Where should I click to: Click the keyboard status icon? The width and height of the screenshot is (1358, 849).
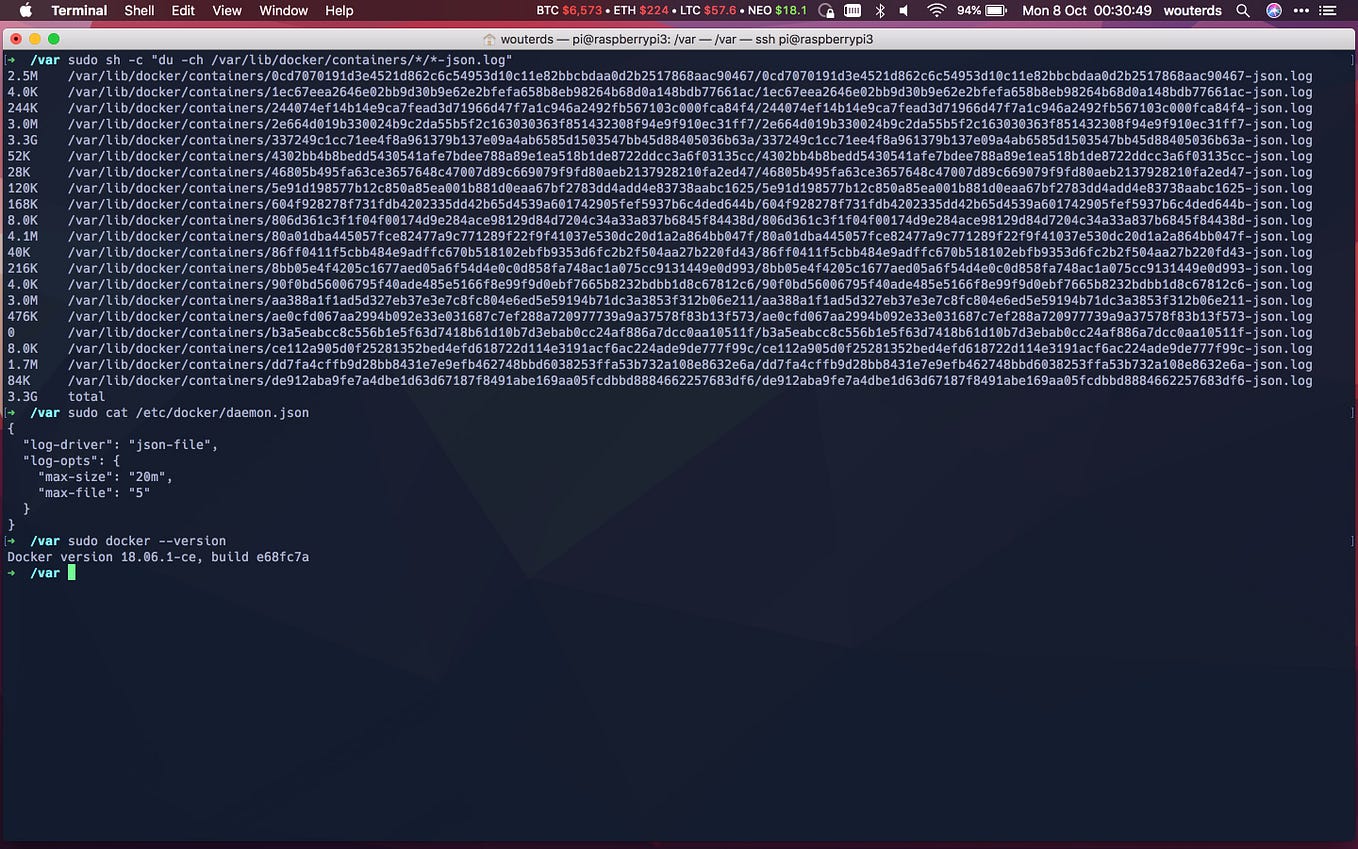click(852, 11)
